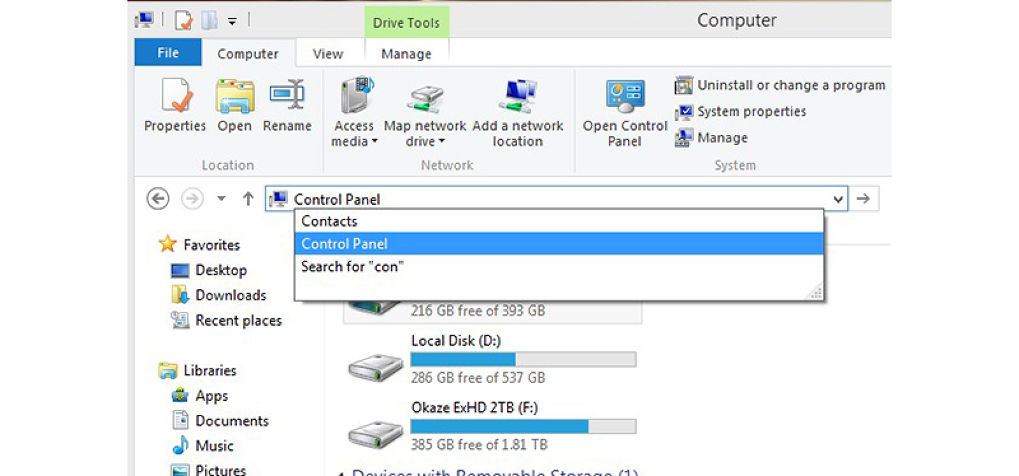Image resolution: width=1019 pixels, height=476 pixels.
Task: Select the Manage tab under Drive Tools
Action: [406, 54]
